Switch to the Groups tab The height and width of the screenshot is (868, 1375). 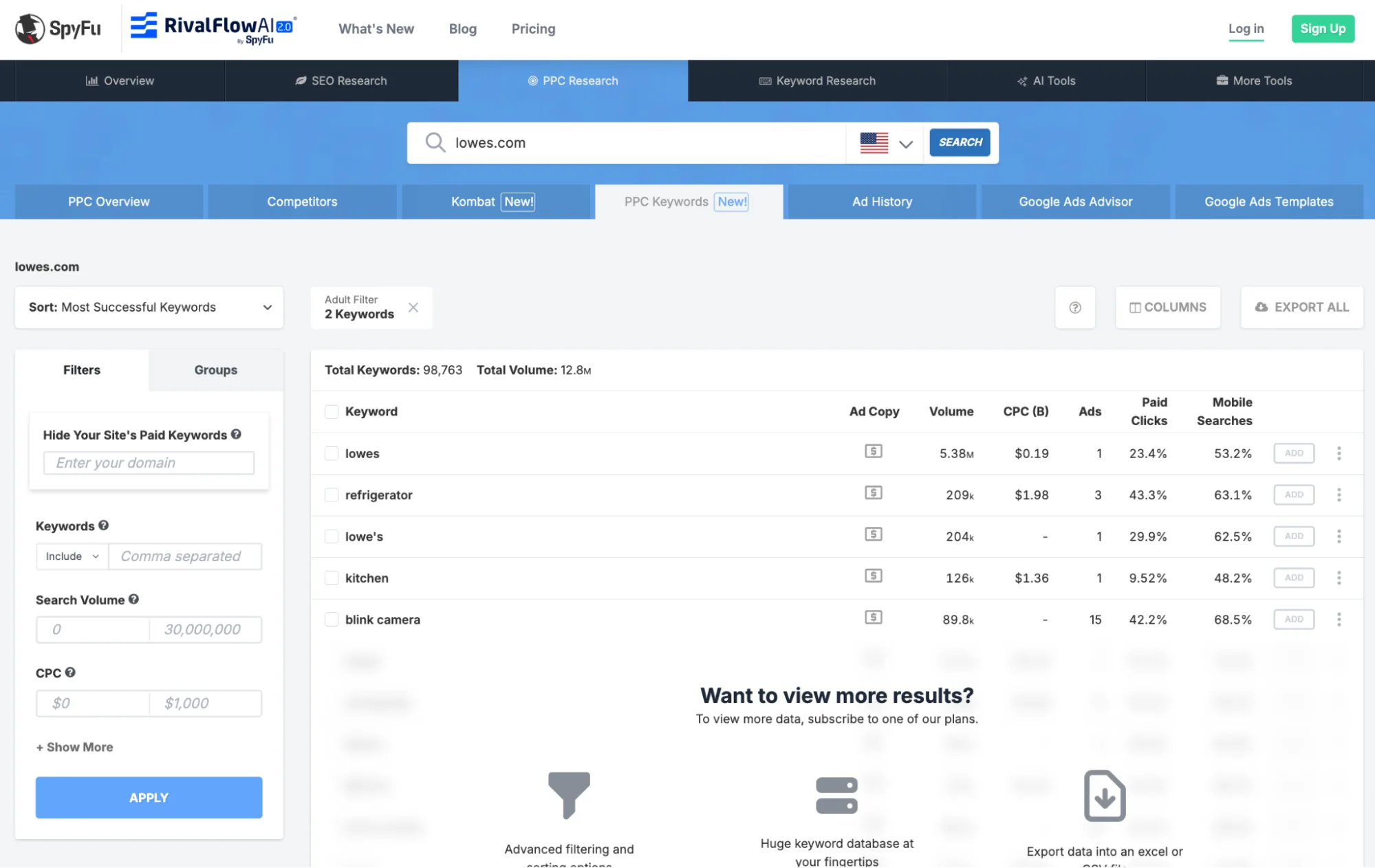pyautogui.click(x=216, y=370)
